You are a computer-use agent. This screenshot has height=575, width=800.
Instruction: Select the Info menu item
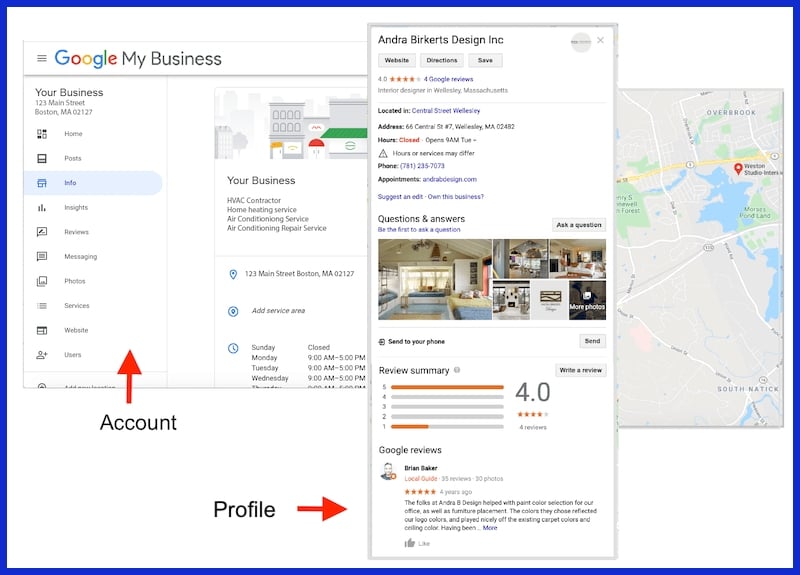pos(70,183)
